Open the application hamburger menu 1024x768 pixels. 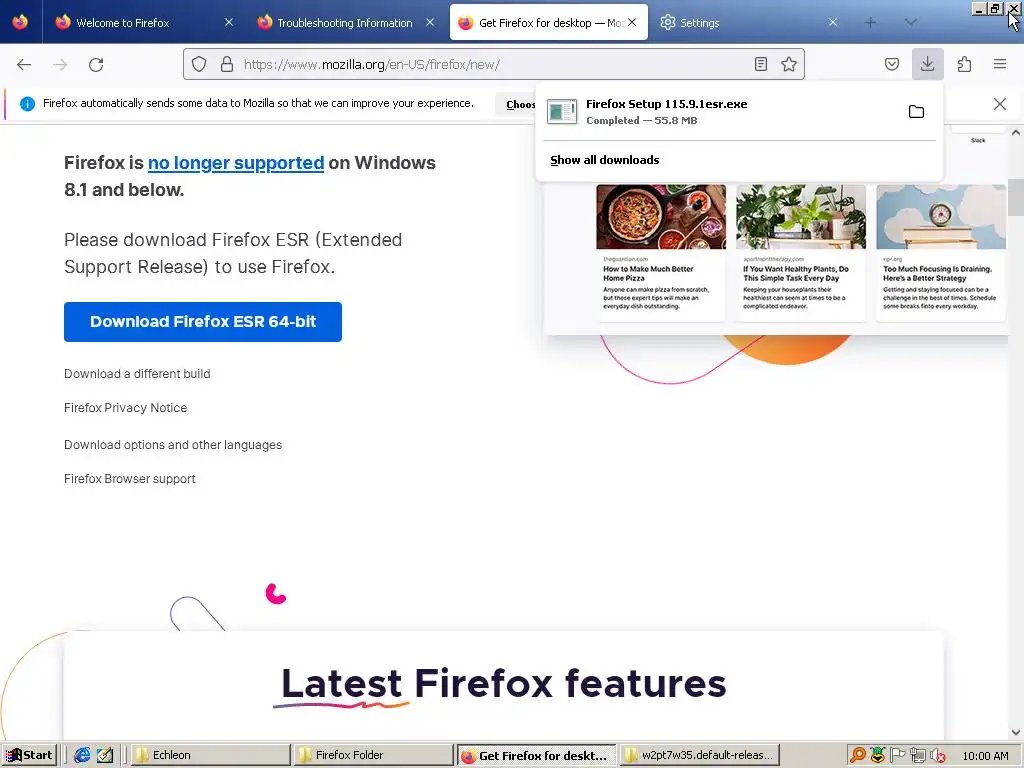pyautogui.click(x=1000, y=64)
